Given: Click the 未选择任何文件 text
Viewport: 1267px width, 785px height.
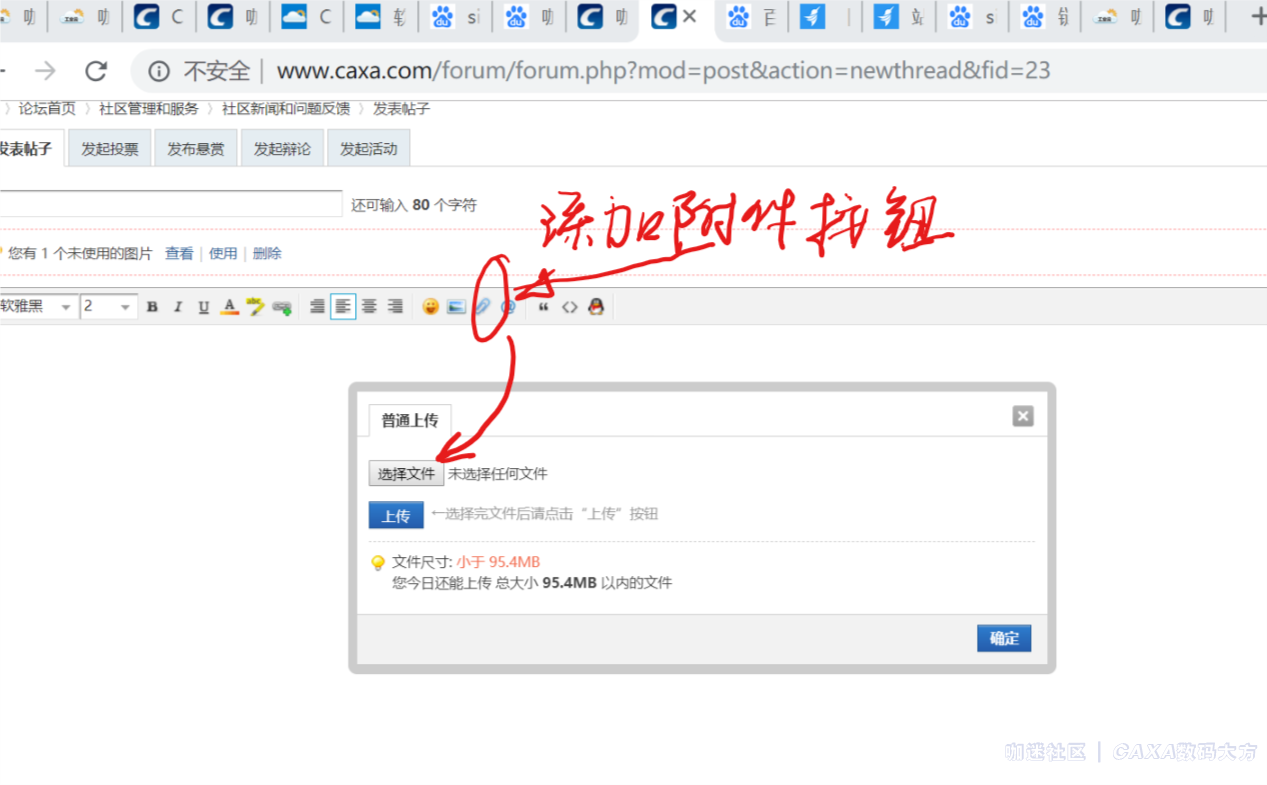Looking at the screenshot, I should pos(498,474).
